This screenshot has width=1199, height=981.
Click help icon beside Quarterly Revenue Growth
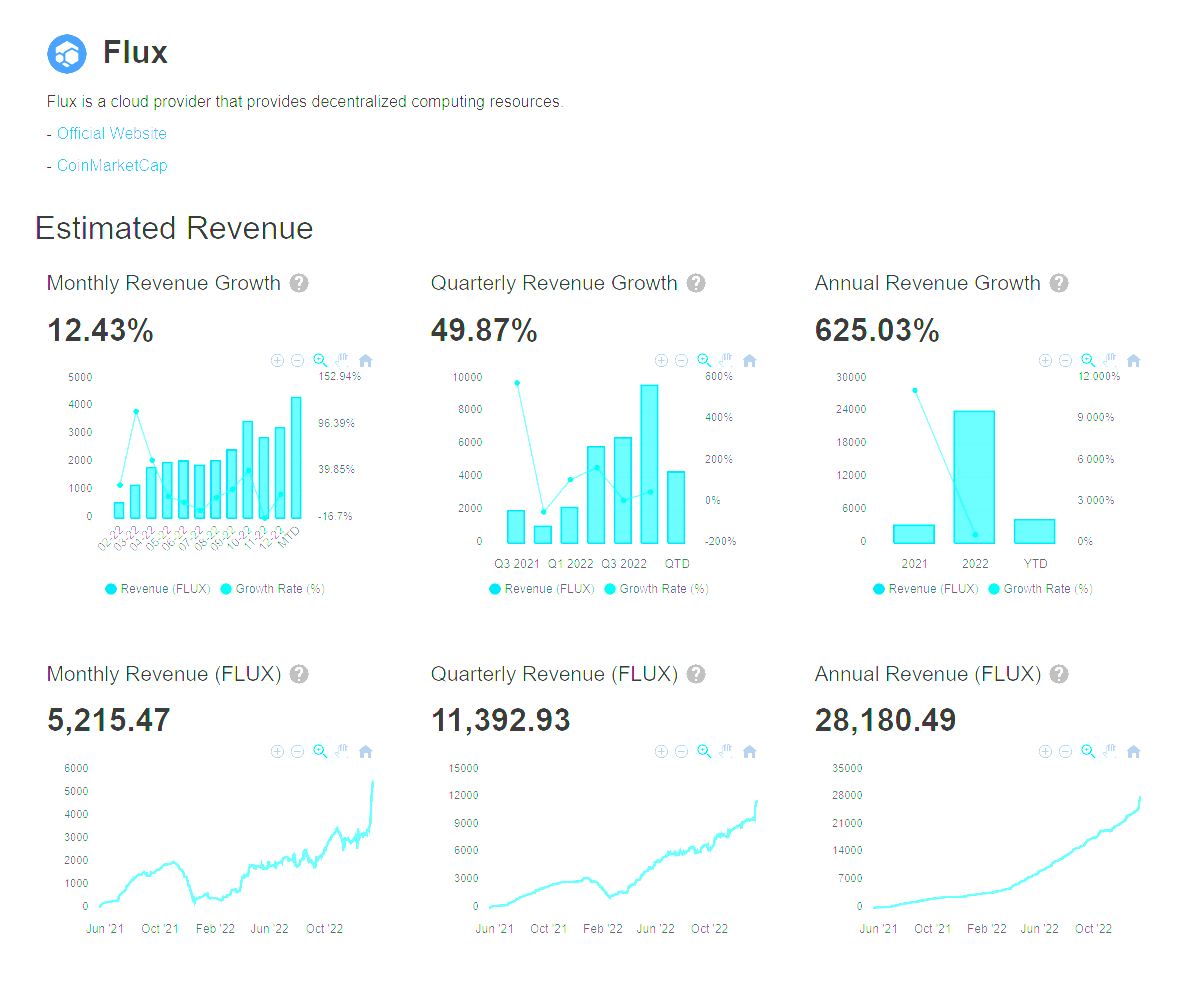coord(696,283)
